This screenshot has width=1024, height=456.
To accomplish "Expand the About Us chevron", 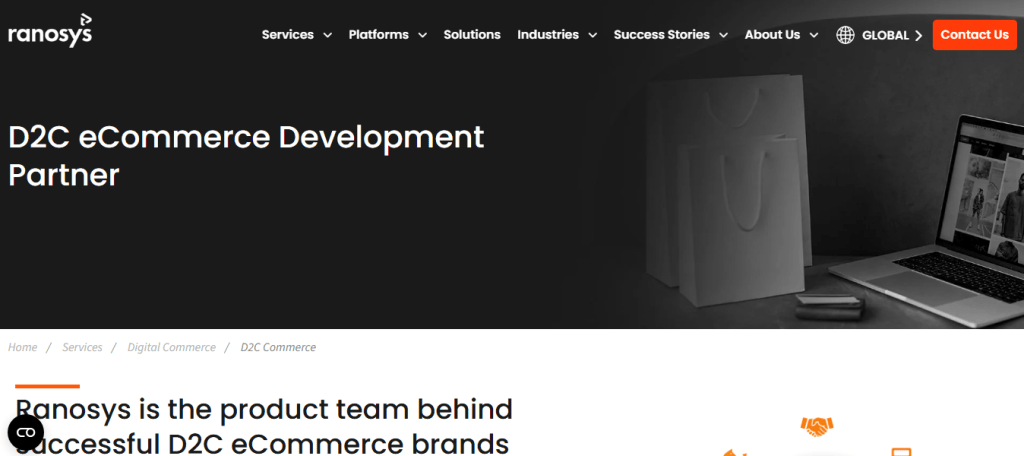I will 813,35.
